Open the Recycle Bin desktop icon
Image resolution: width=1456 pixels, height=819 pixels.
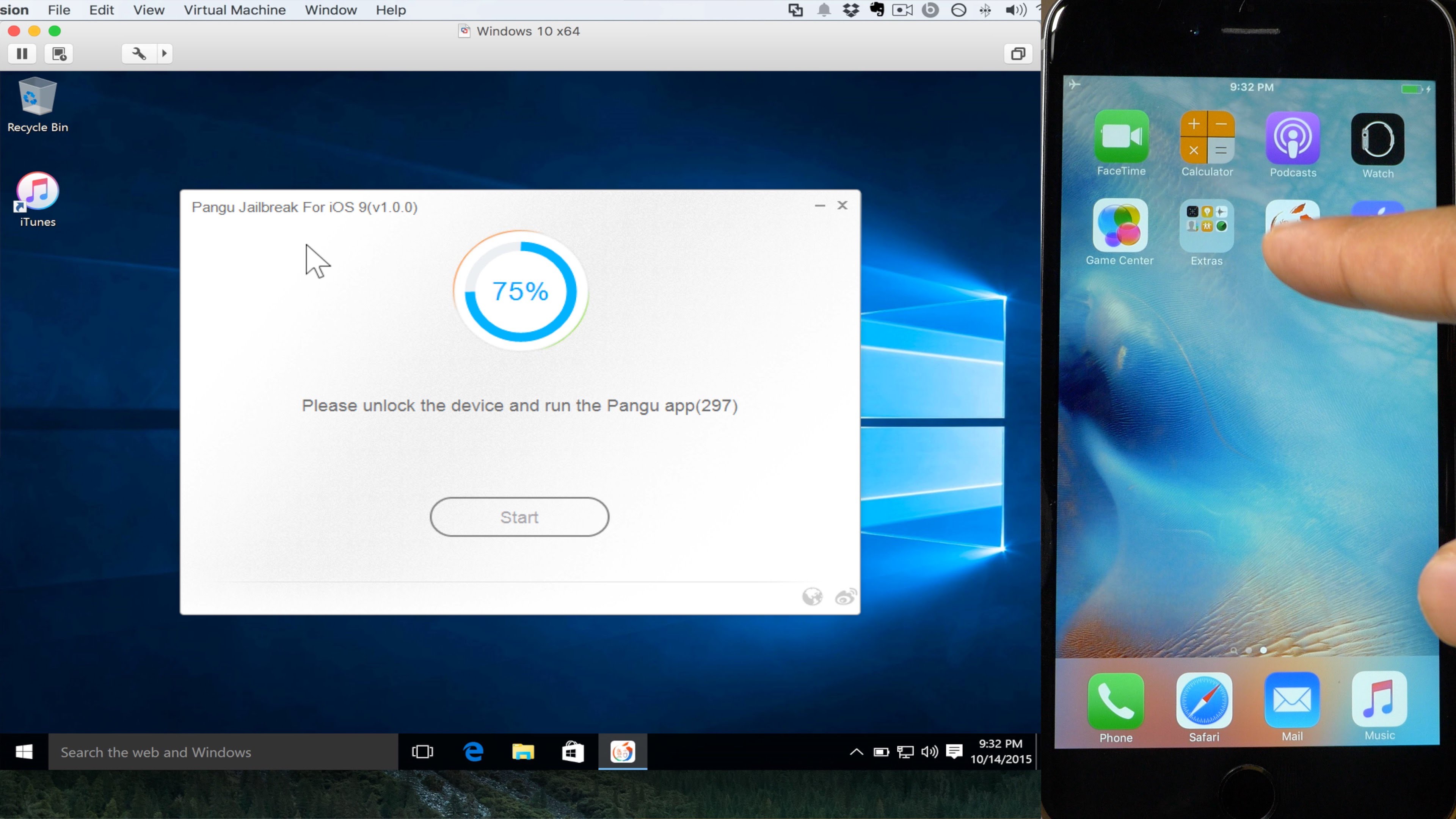[37, 105]
